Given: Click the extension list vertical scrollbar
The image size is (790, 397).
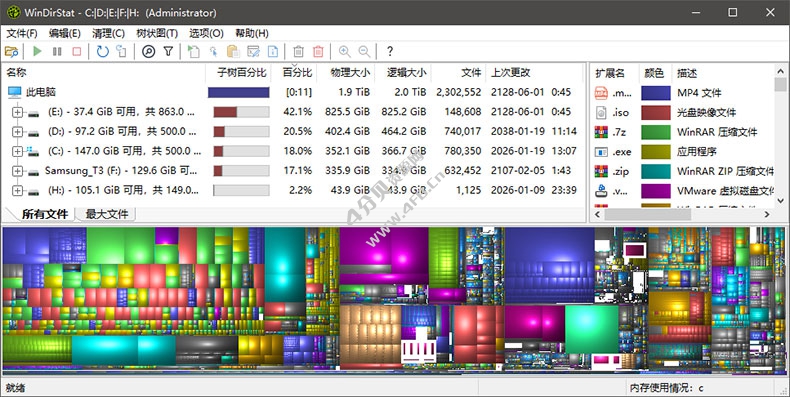Looking at the screenshot, I should point(780,136).
